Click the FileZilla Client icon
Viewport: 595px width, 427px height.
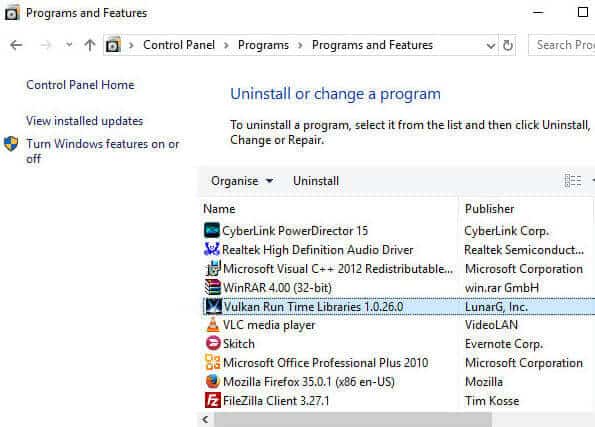[212, 400]
